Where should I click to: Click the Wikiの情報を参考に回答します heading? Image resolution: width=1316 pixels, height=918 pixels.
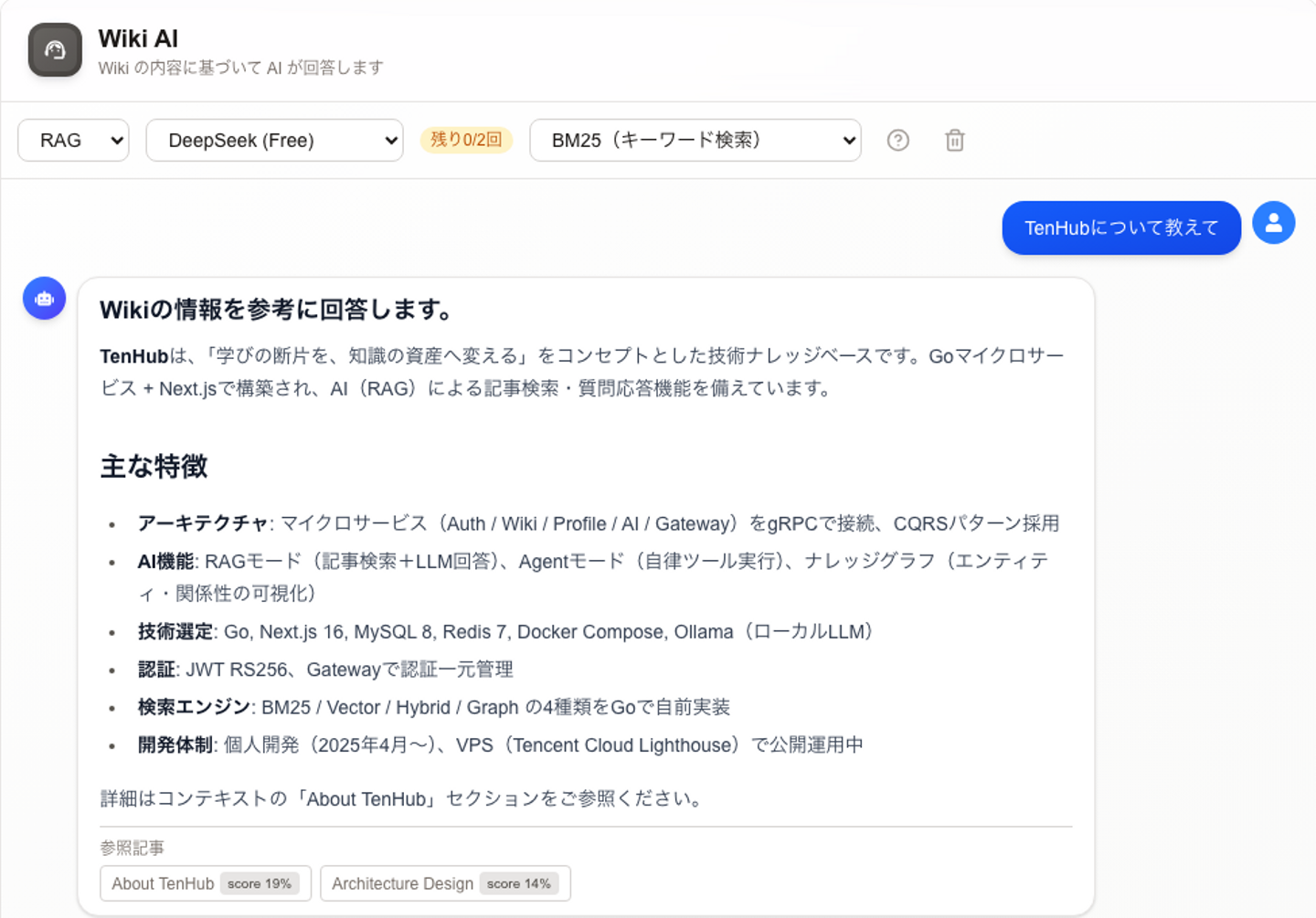tap(277, 310)
